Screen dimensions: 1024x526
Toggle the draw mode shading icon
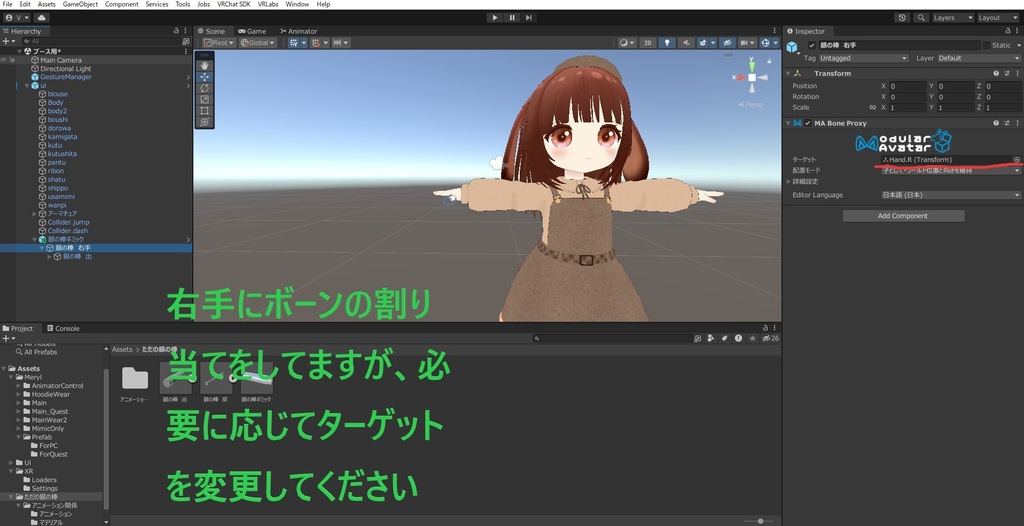(x=626, y=42)
